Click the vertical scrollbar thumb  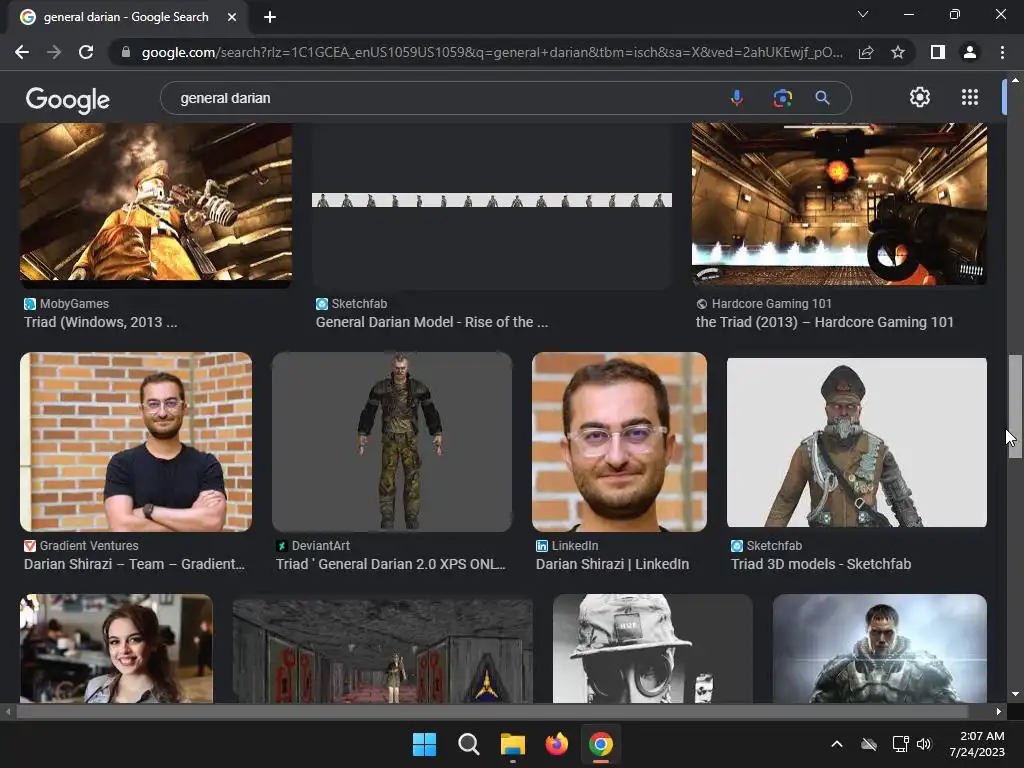click(1015, 406)
